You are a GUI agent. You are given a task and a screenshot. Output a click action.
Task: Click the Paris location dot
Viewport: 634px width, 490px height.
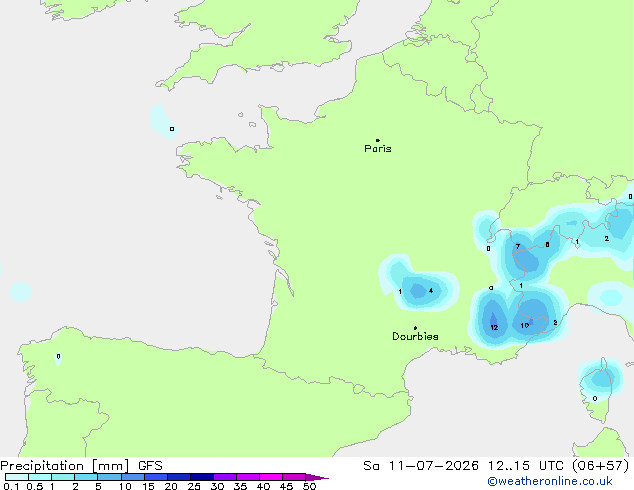(378, 140)
